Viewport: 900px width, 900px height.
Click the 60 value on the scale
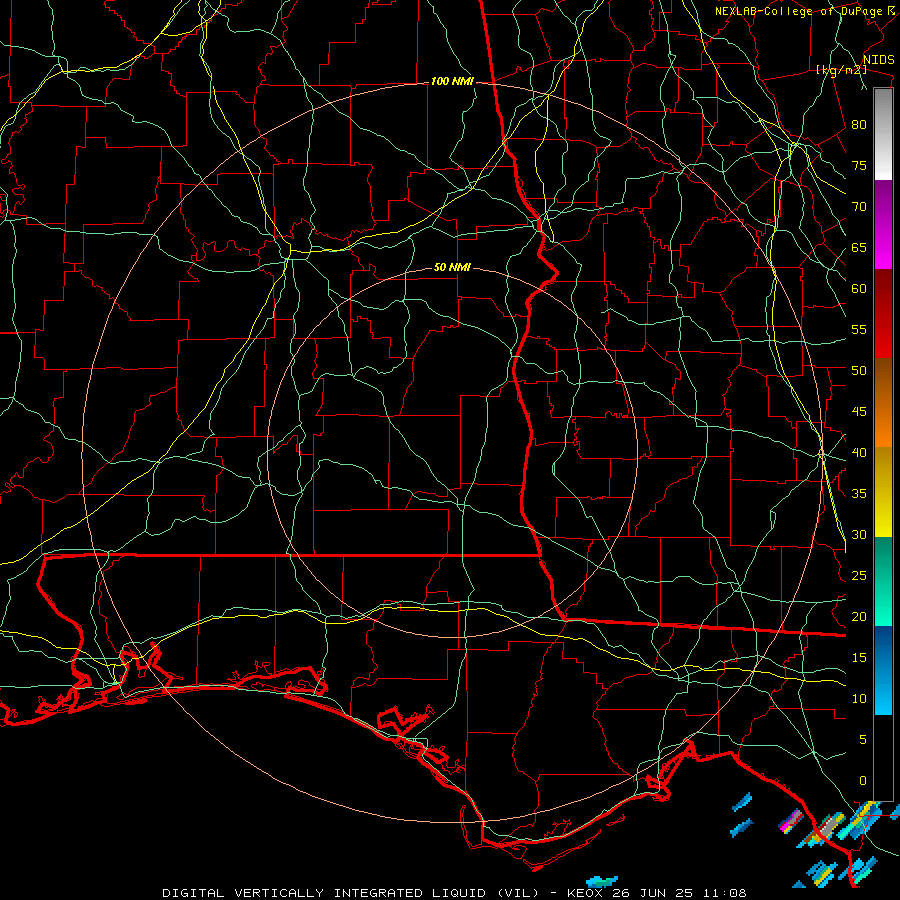(x=859, y=289)
